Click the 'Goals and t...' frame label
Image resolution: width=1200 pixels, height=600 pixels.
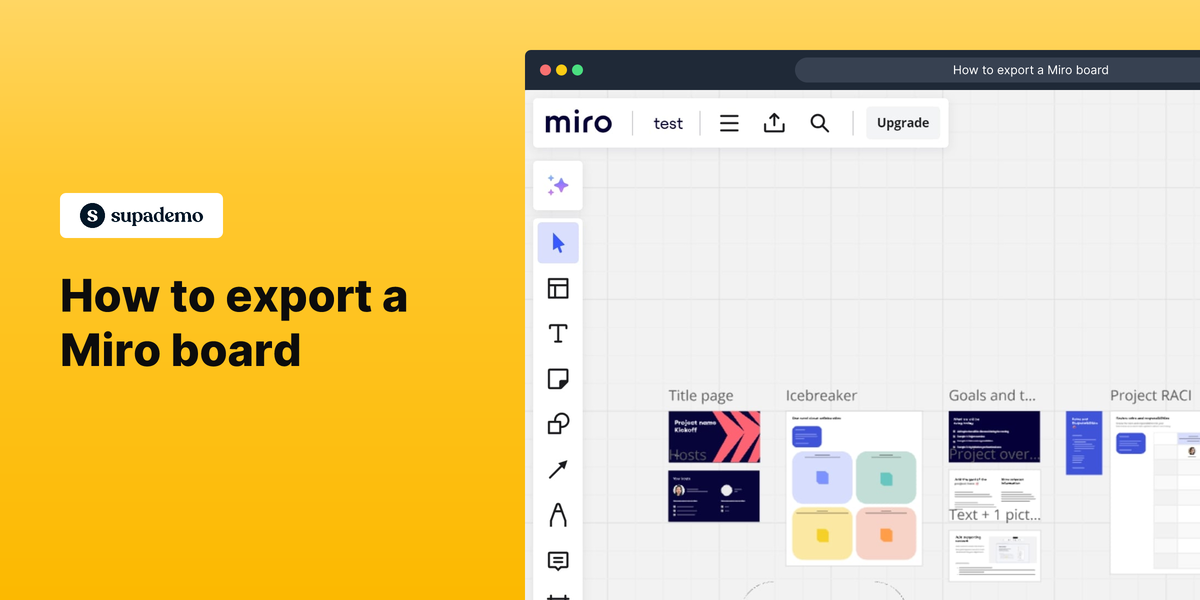pos(993,396)
